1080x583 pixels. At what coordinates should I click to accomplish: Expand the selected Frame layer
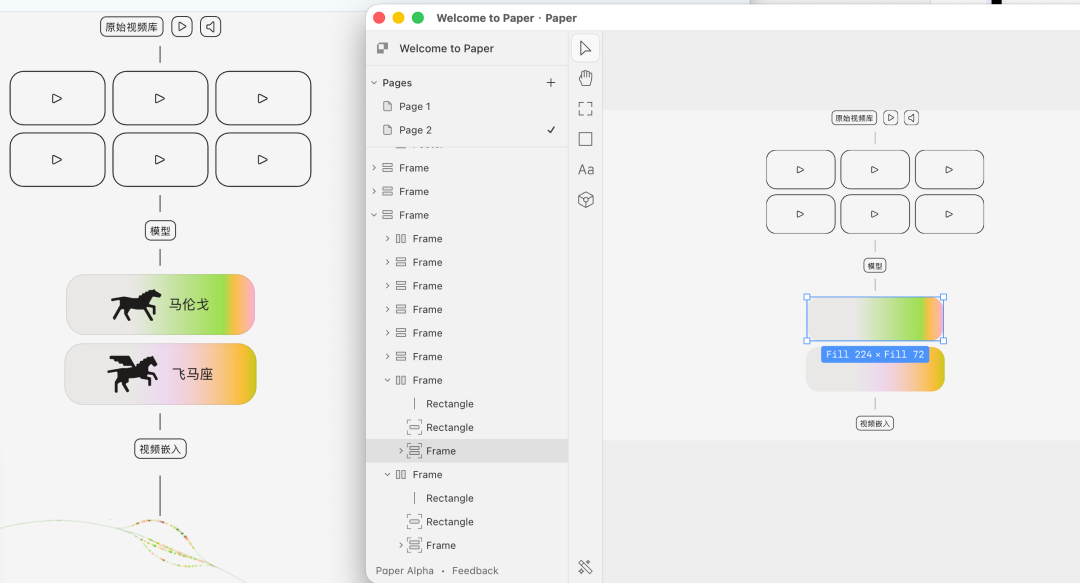pyautogui.click(x=401, y=451)
